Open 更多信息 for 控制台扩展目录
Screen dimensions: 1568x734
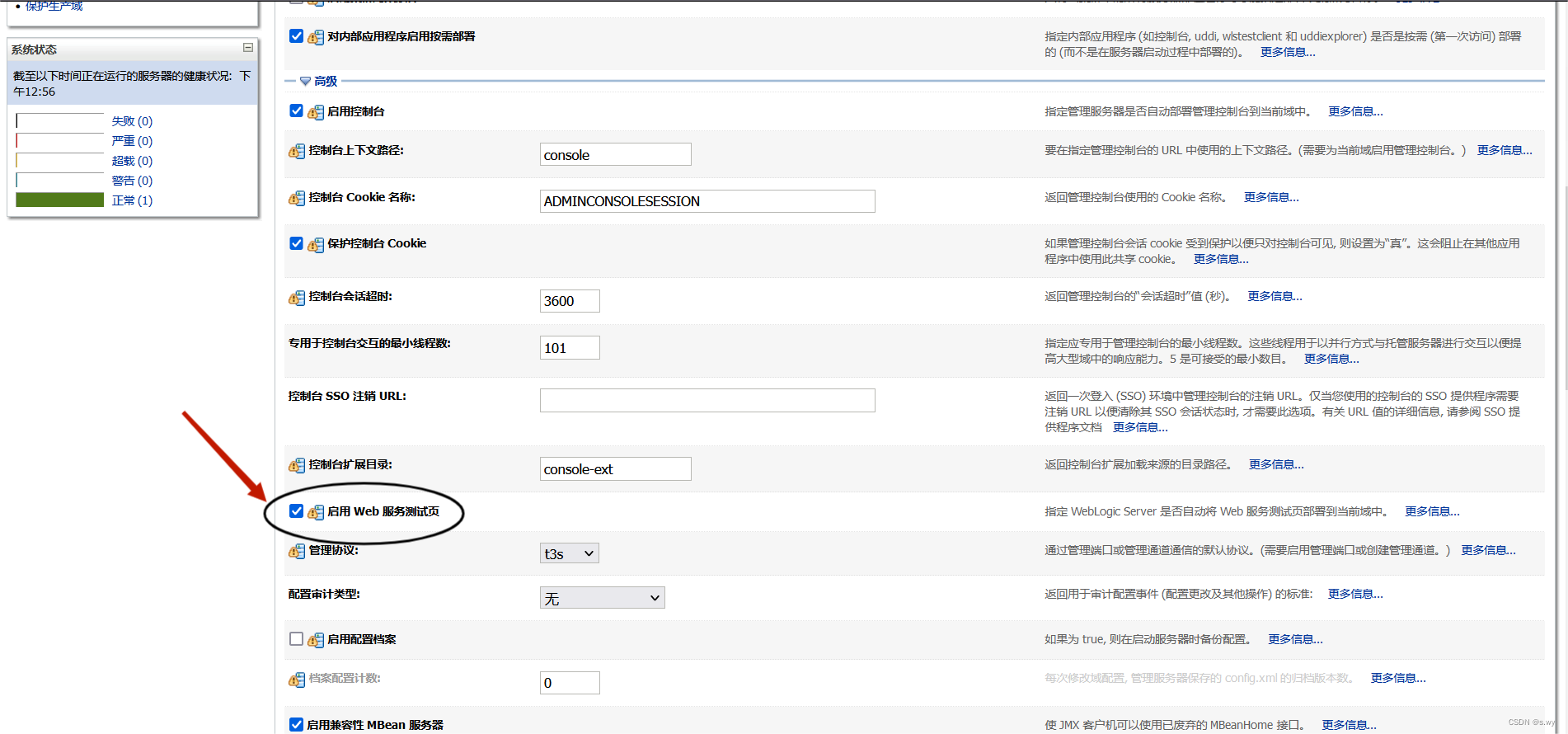click(x=1276, y=464)
